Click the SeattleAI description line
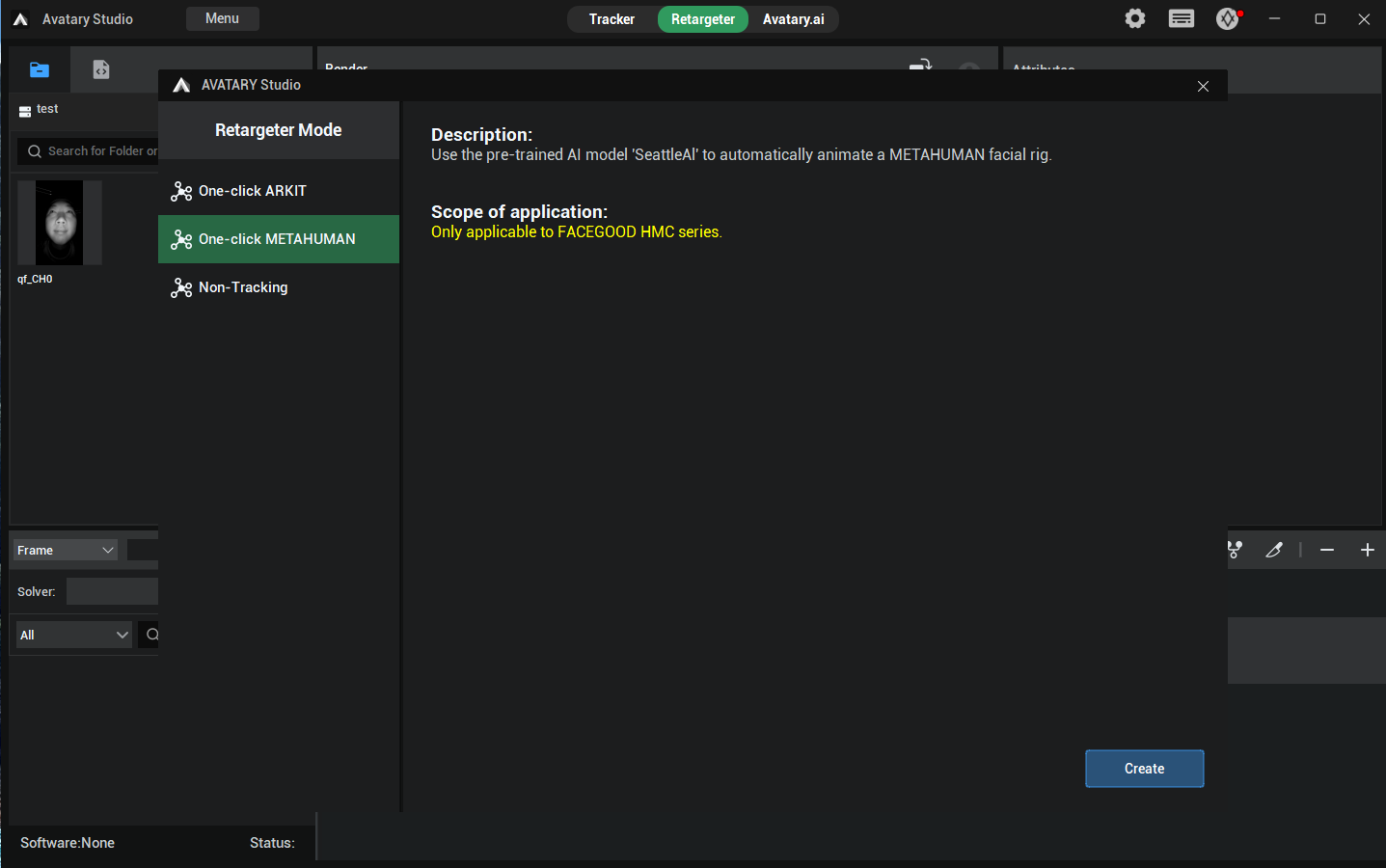Viewport: 1386px width, 868px height. [x=741, y=154]
